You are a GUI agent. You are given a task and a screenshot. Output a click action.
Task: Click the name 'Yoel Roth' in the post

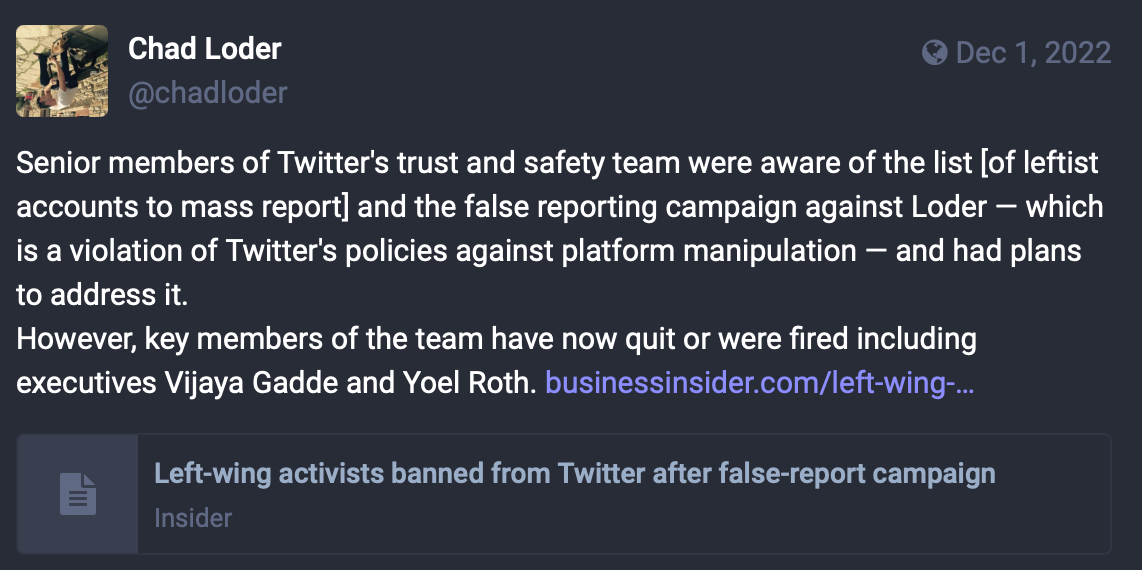coord(469,382)
